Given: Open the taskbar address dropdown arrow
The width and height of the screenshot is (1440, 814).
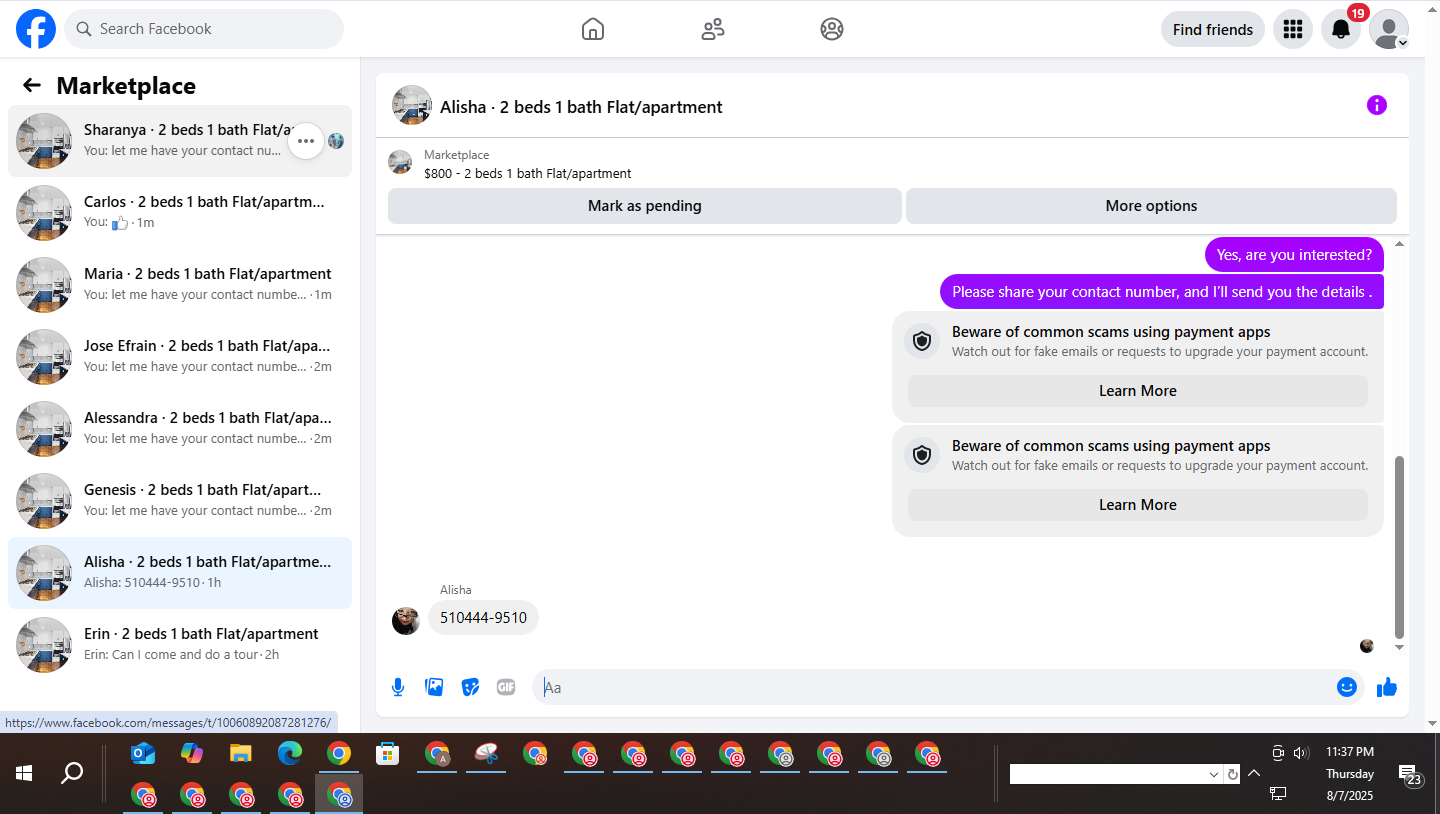Looking at the screenshot, I should pyautogui.click(x=1214, y=774).
